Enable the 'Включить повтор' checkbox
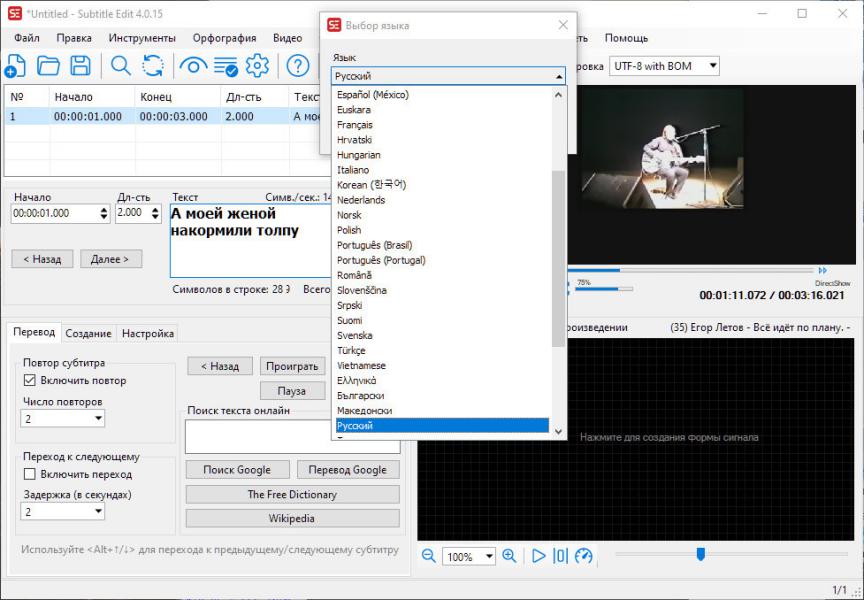This screenshot has width=864, height=600. coord(30,381)
